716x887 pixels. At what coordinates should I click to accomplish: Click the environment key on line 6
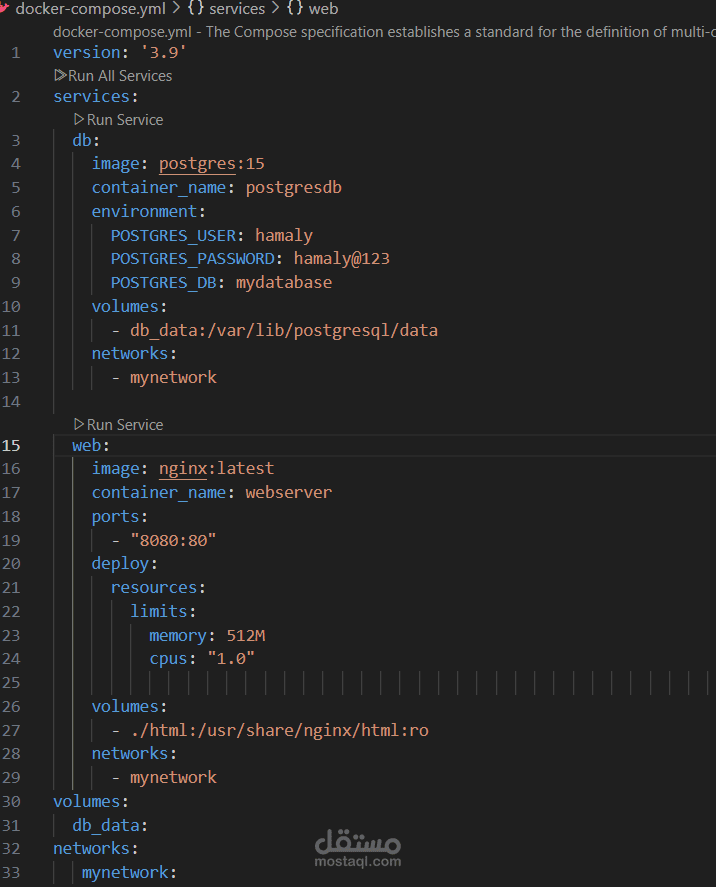point(144,211)
